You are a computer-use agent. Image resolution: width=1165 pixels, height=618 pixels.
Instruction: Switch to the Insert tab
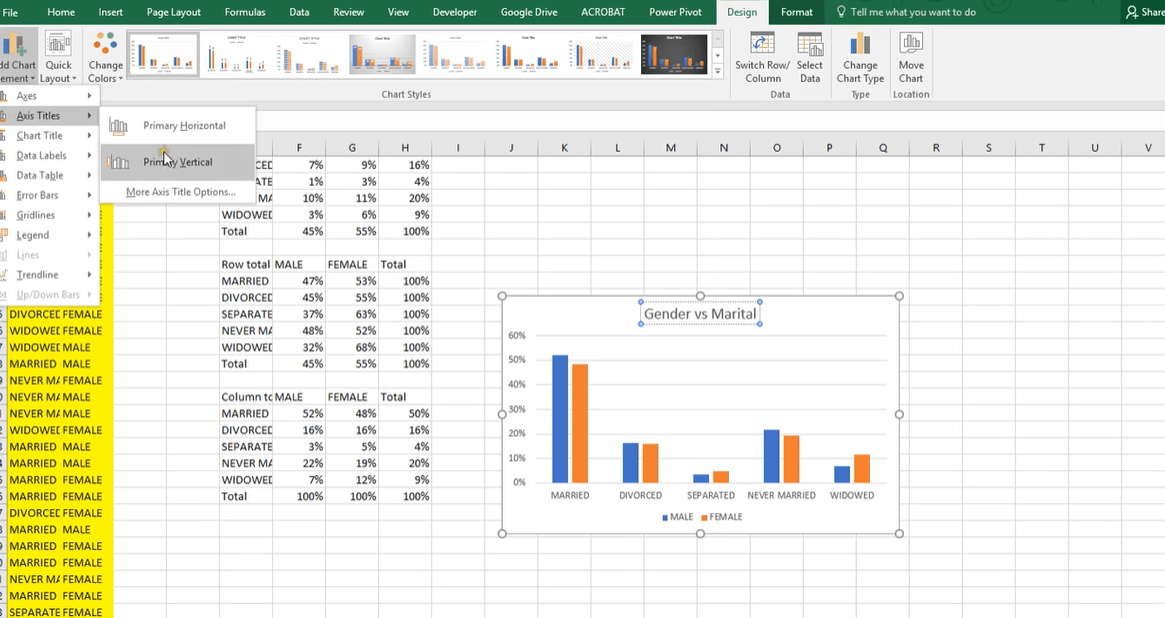[111, 12]
